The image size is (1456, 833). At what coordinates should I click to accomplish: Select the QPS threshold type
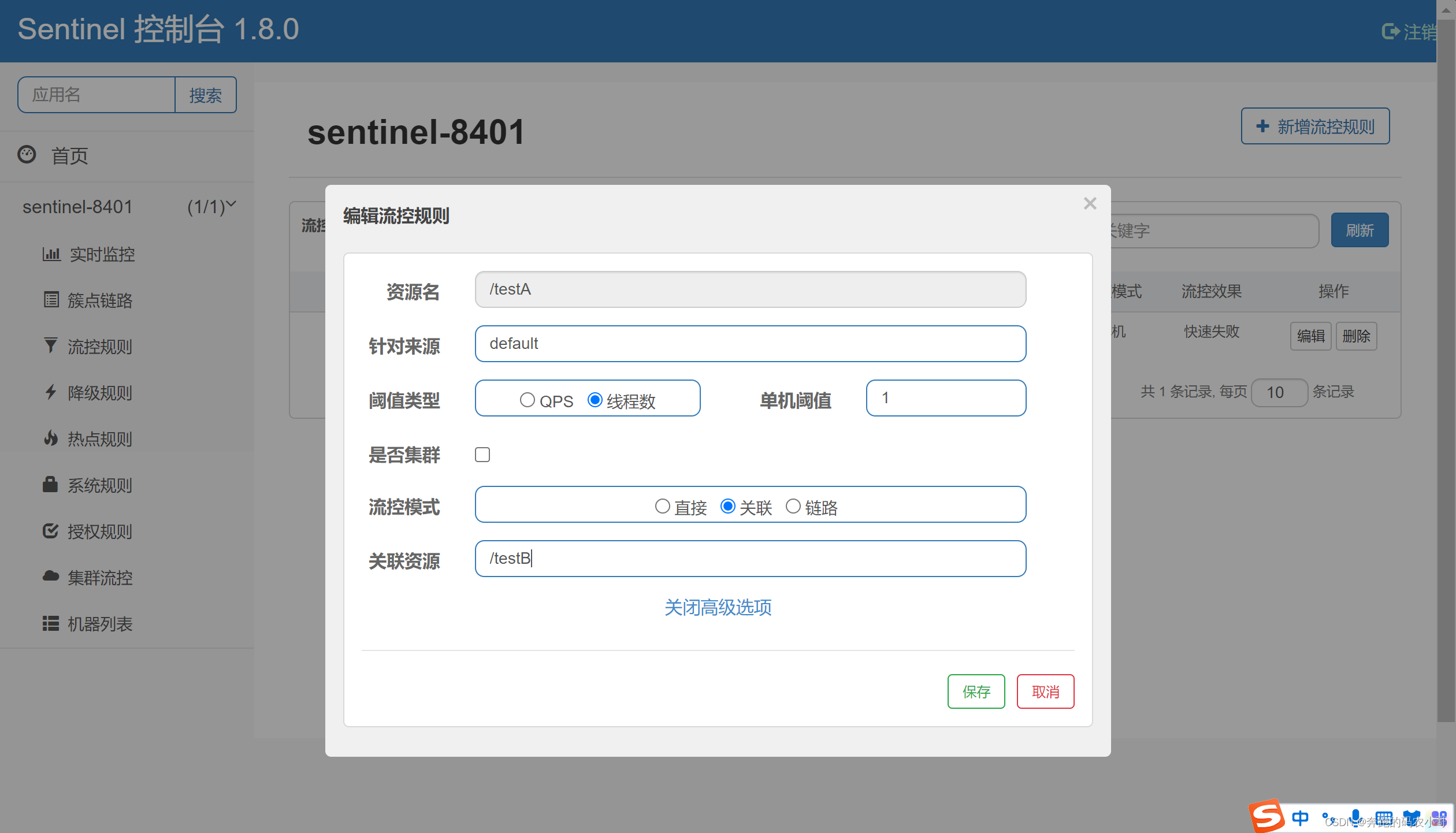527,400
